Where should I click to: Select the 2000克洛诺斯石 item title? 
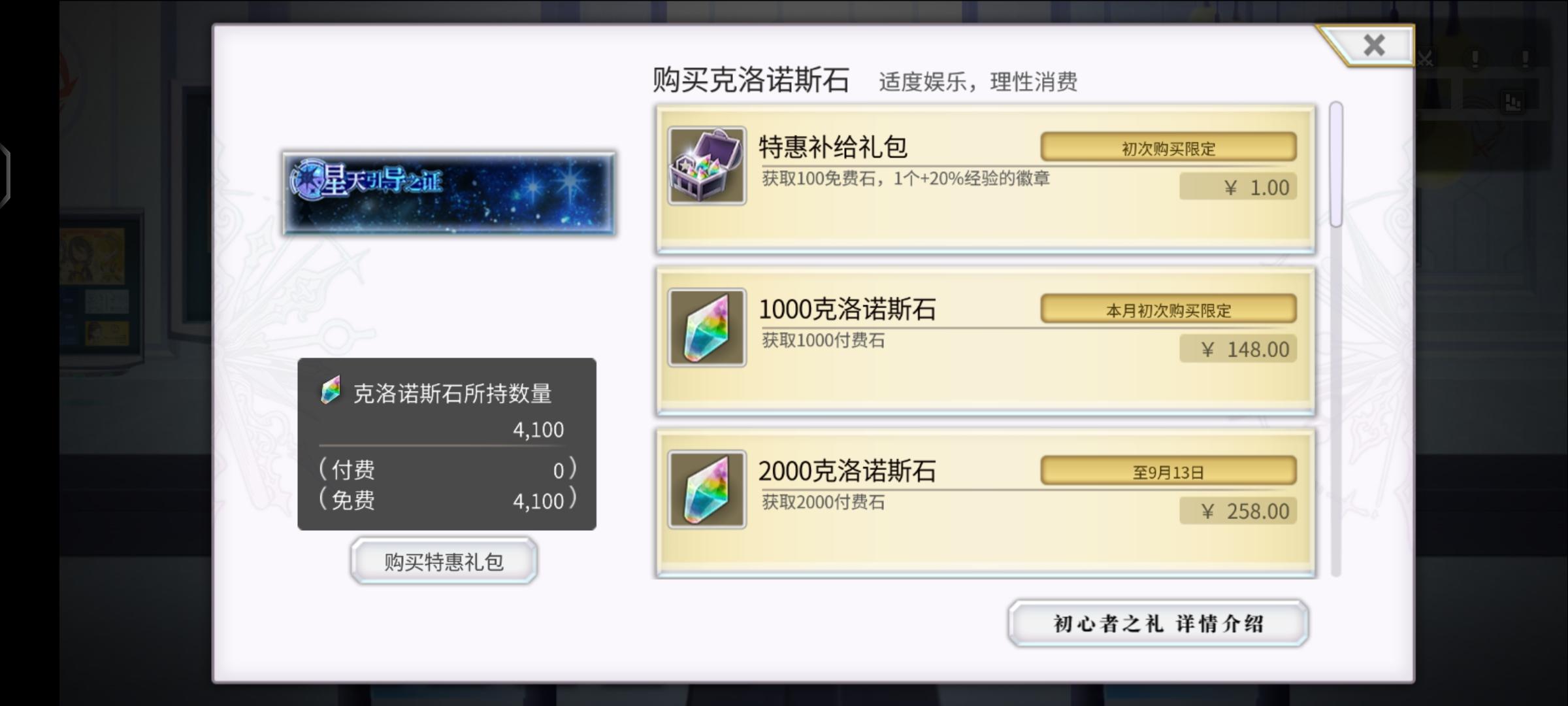(x=847, y=471)
